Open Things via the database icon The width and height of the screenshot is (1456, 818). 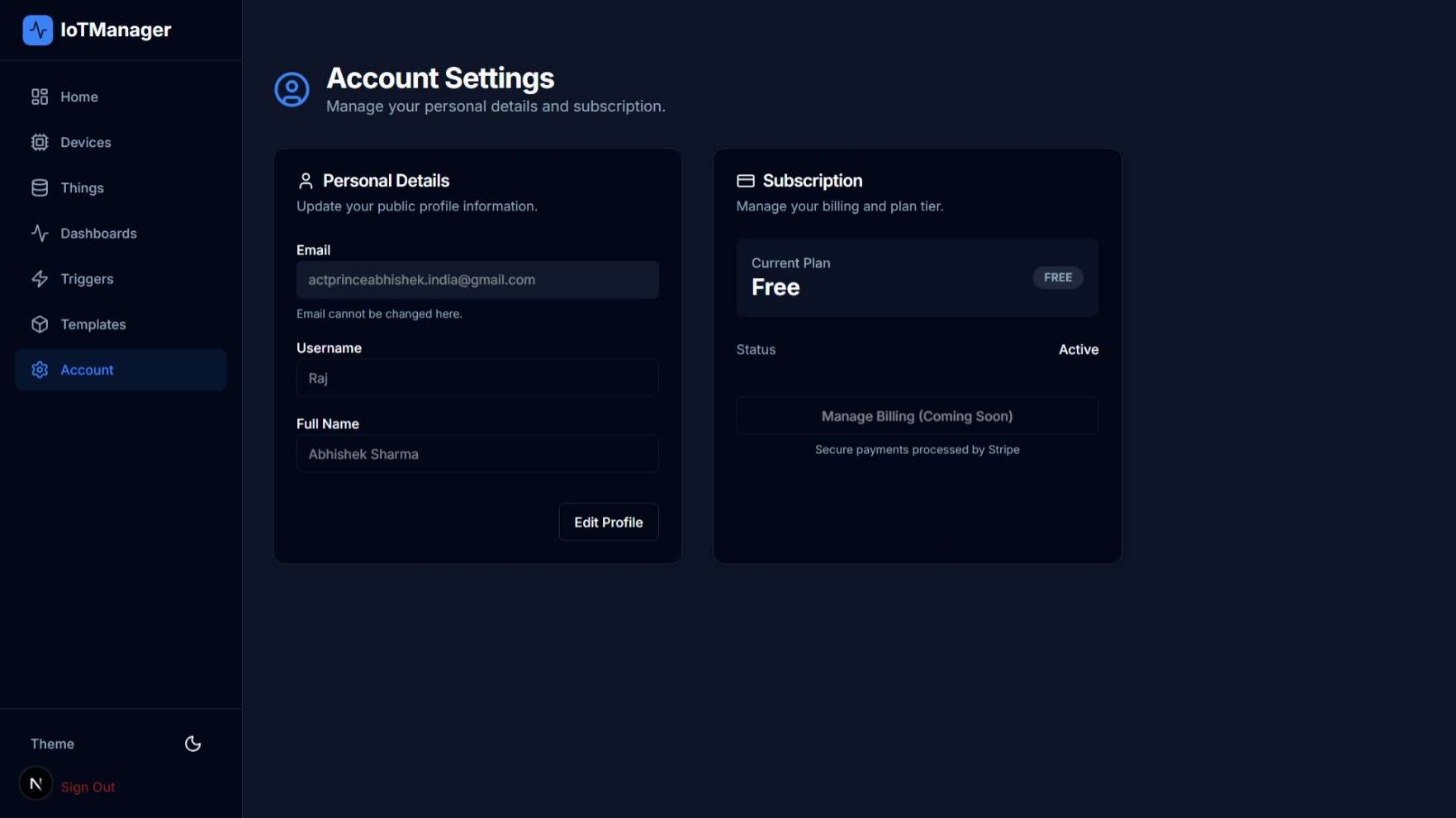pos(40,187)
